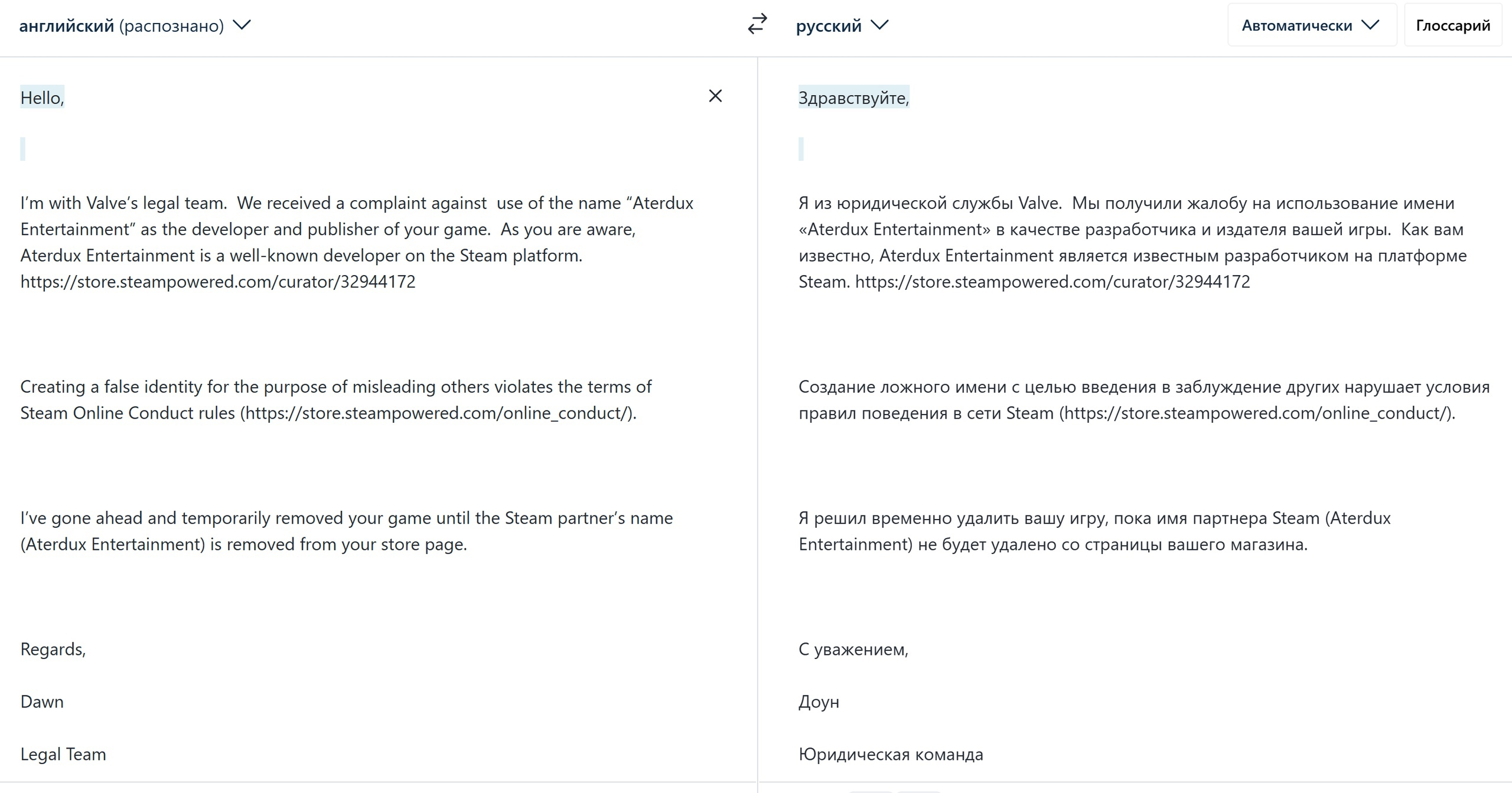Click the source word "Hello,"
Image resolution: width=1512 pixels, height=793 pixels.
[x=42, y=98]
